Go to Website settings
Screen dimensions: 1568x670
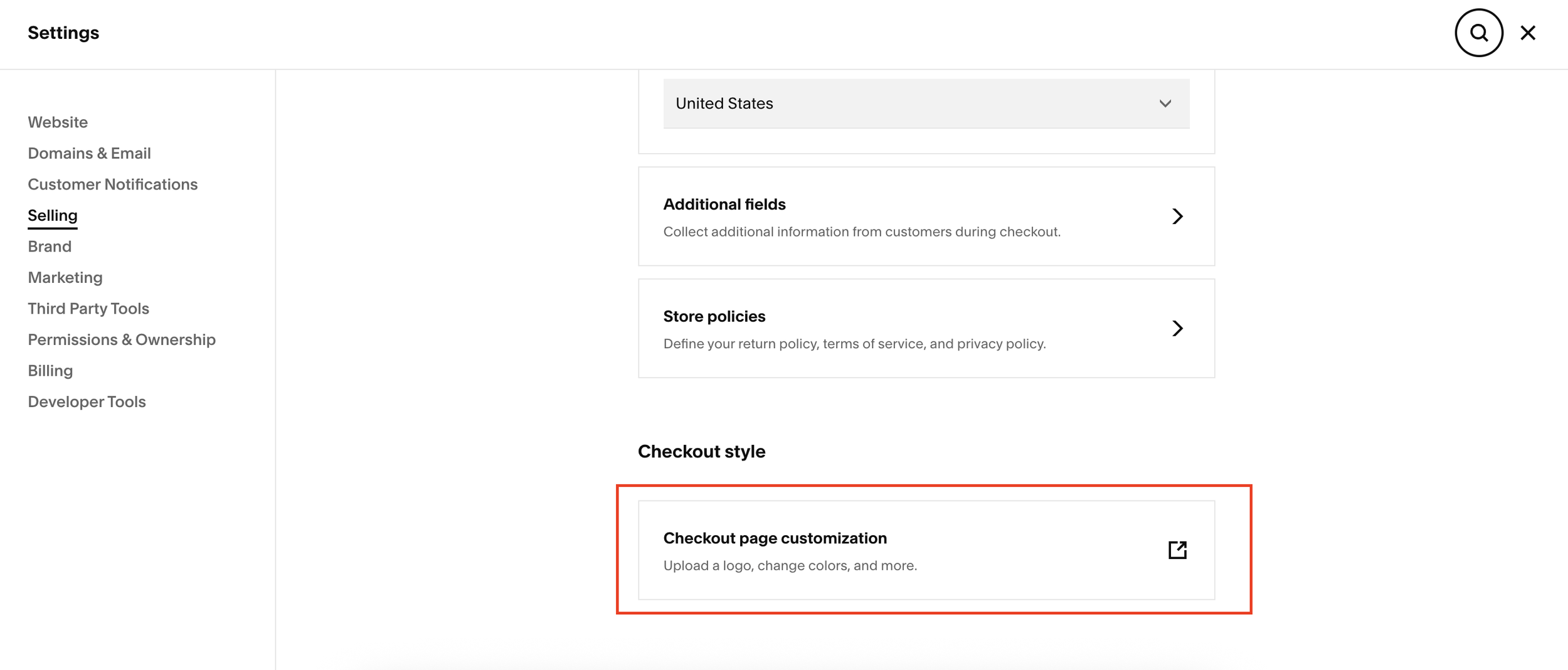[x=58, y=122]
